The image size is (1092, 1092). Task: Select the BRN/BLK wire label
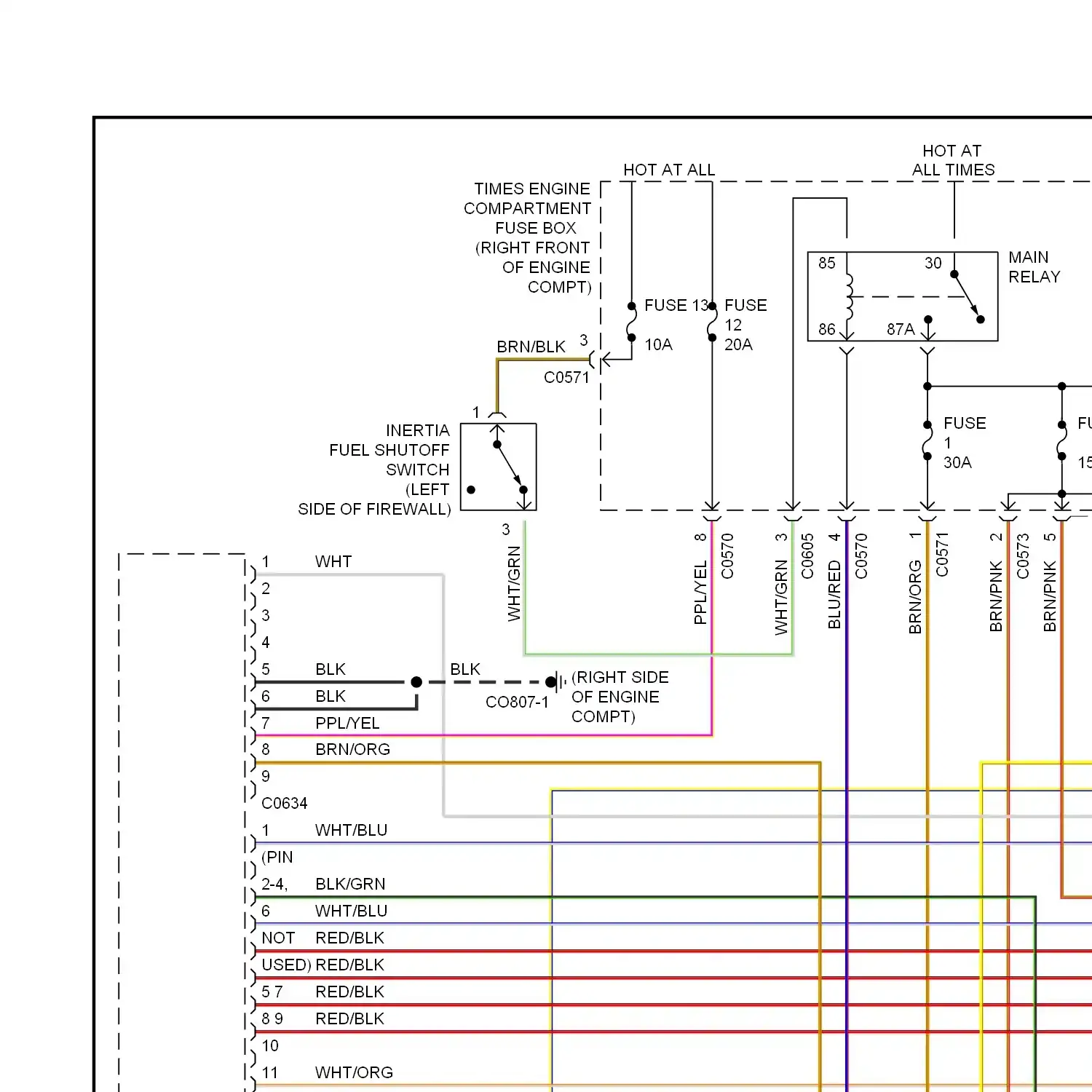pyautogui.click(x=531, y=347)
